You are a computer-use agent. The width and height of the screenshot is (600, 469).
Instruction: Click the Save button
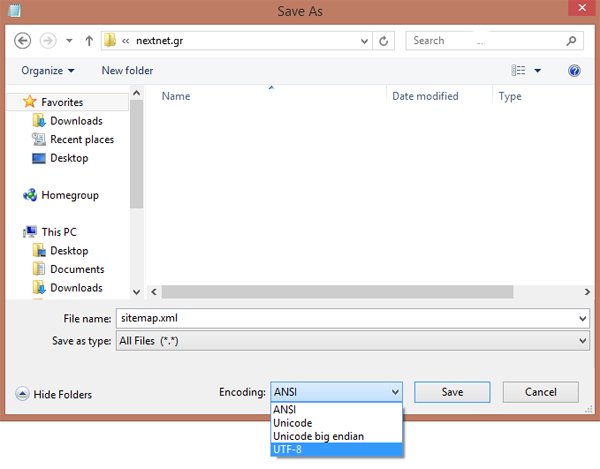[452, 393]
